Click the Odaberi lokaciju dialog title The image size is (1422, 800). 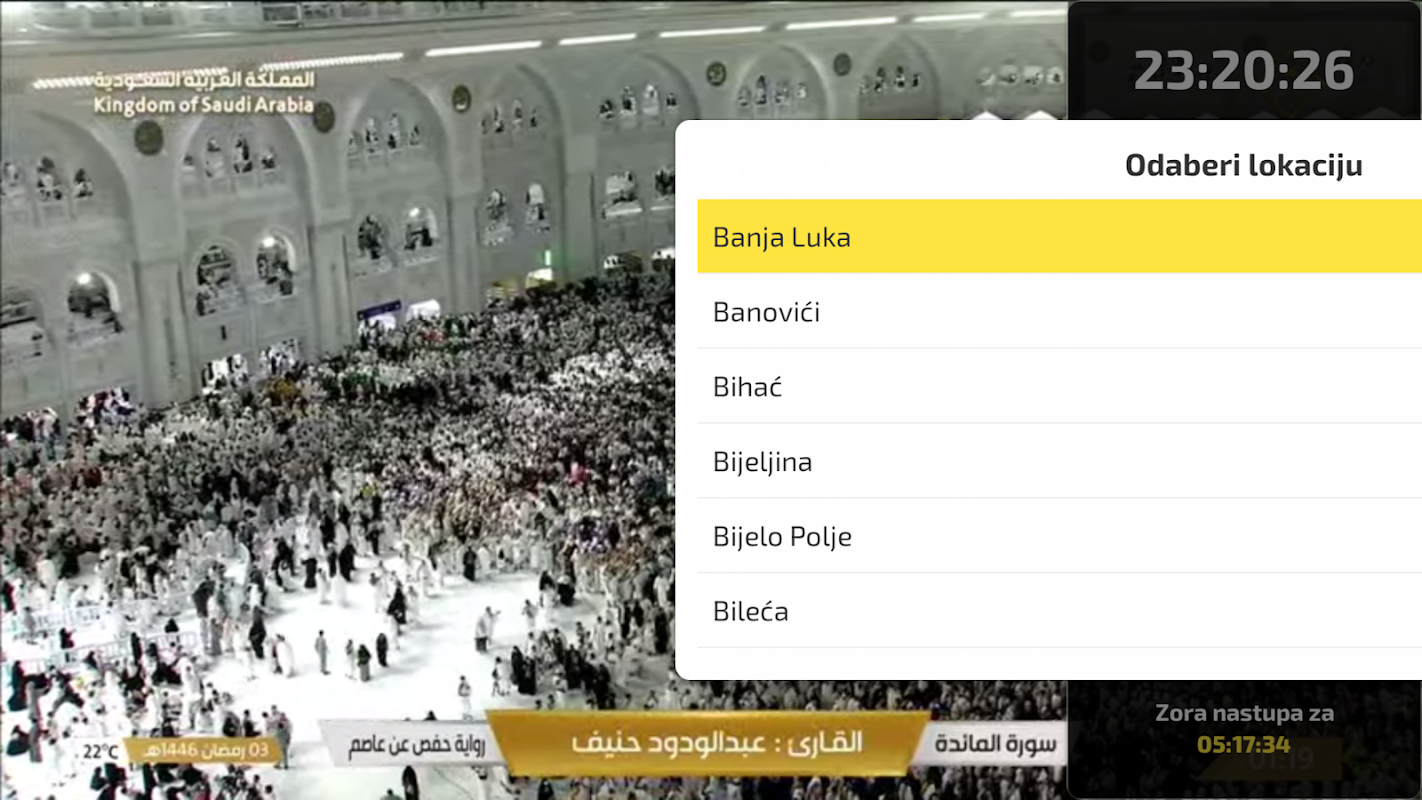[1243, 165]
